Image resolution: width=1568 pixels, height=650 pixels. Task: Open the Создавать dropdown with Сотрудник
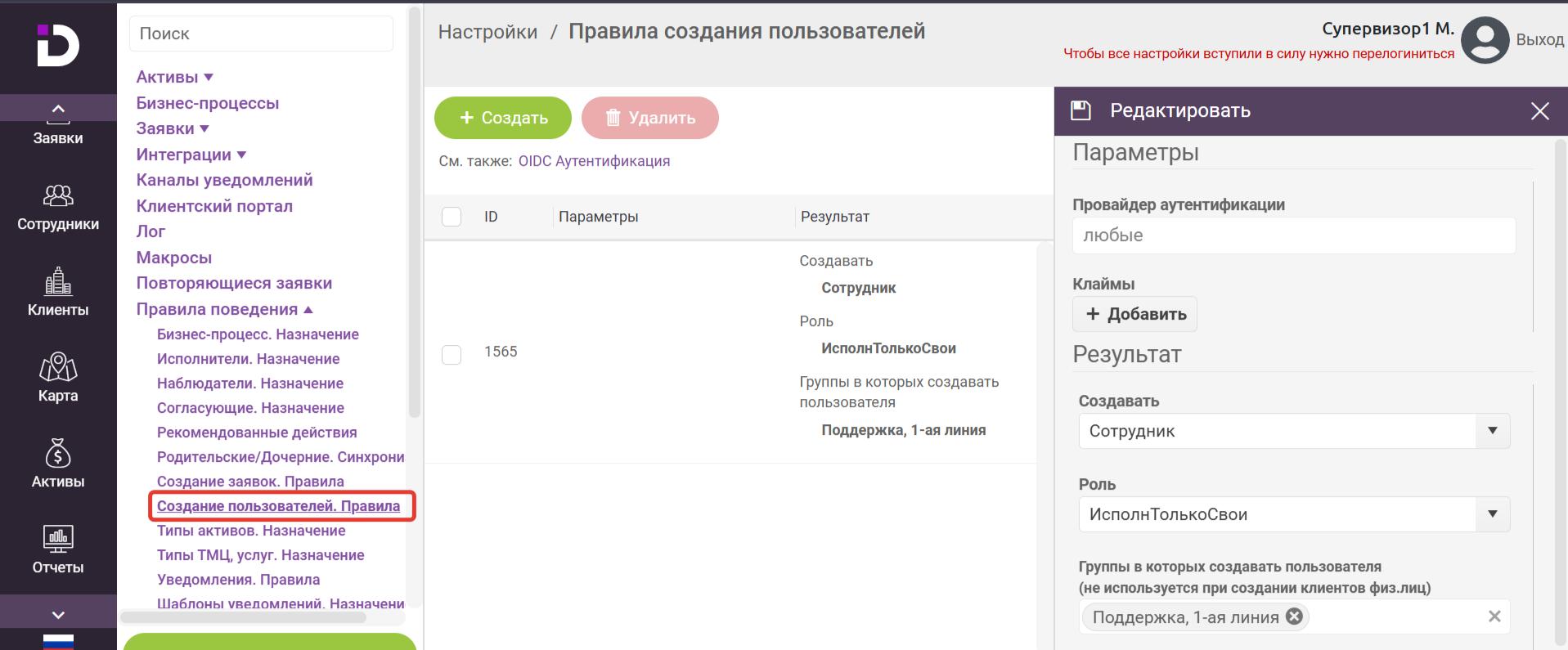(x=1293, y=431)
